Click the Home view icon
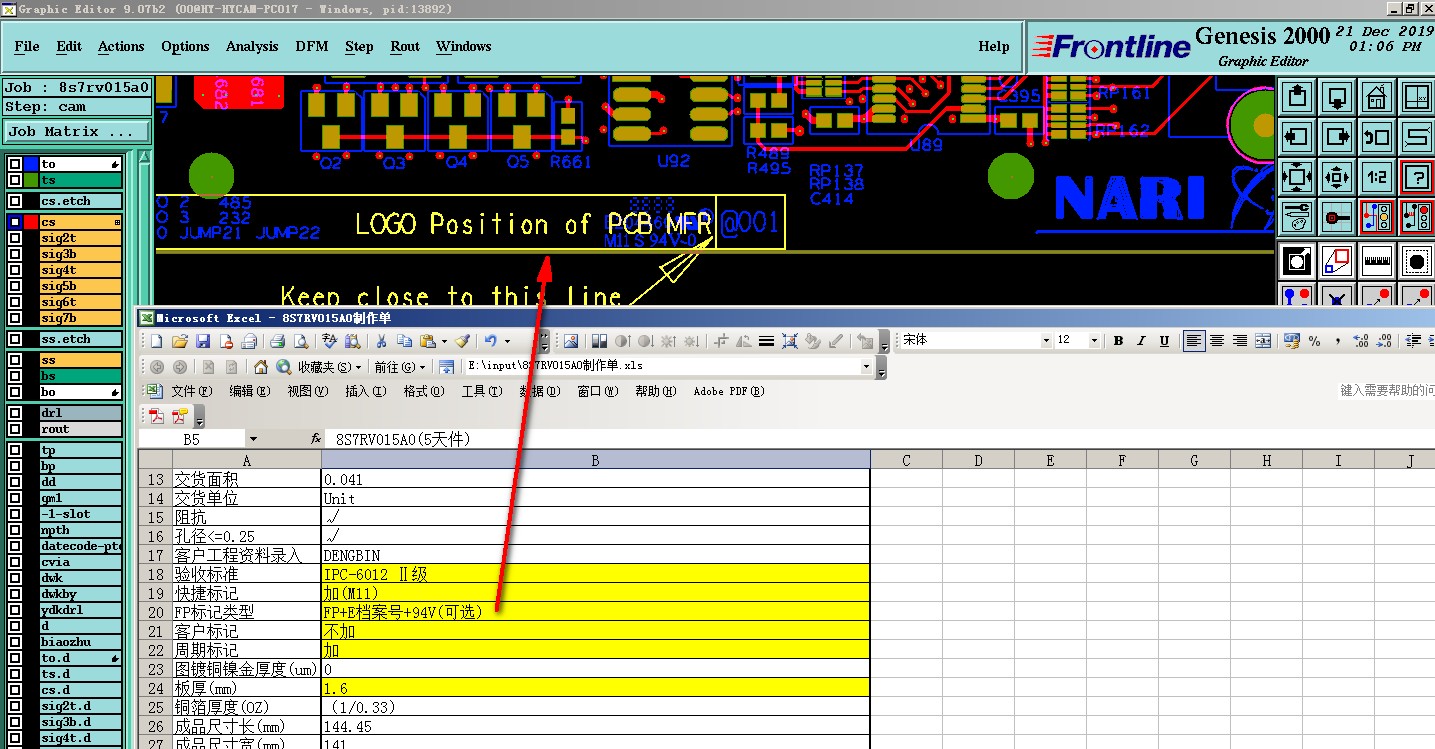1435x749 pixels. pos(1377,98)
